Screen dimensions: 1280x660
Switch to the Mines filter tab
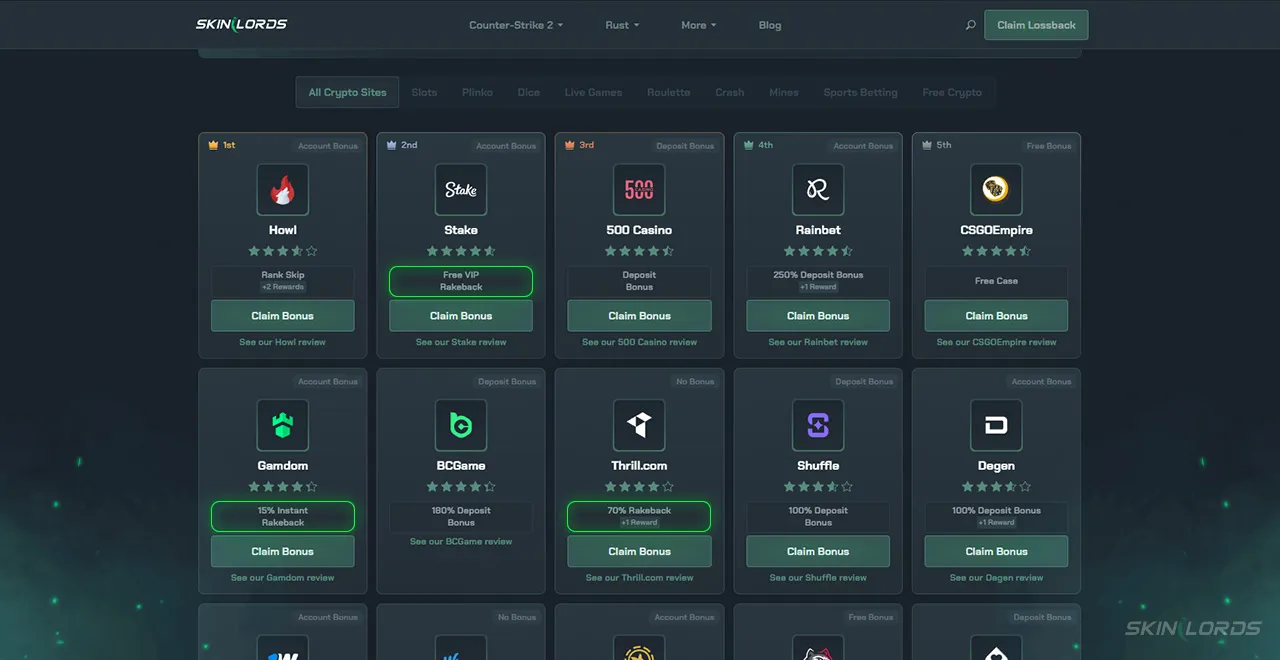click(x=784, y=92)
